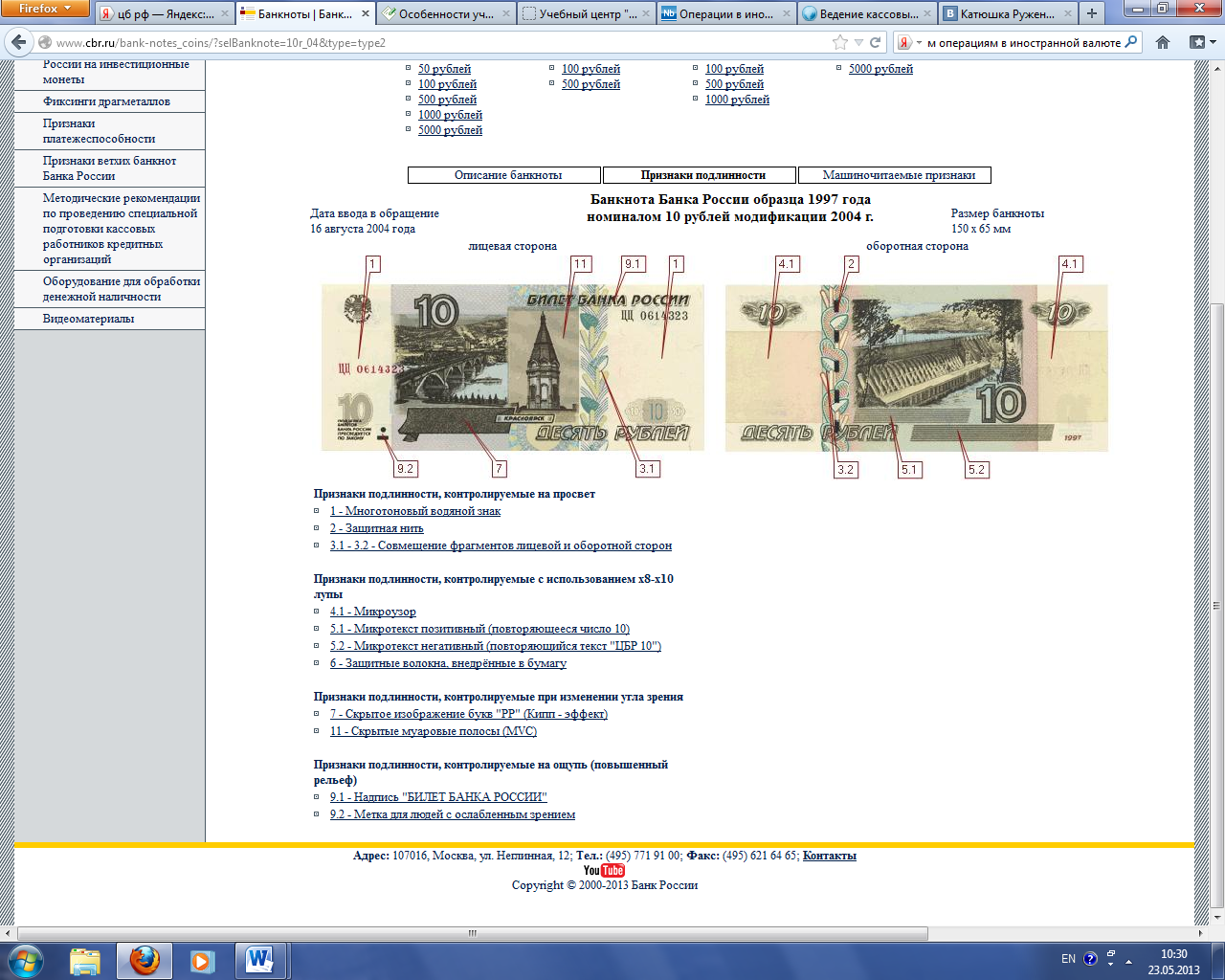Click the search magnifier icon in search box
Screen dimensions: 1225x980
(1131, 42)
